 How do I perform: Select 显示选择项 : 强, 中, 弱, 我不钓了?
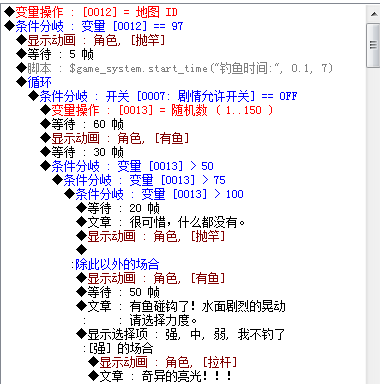[x=181, y=334]
